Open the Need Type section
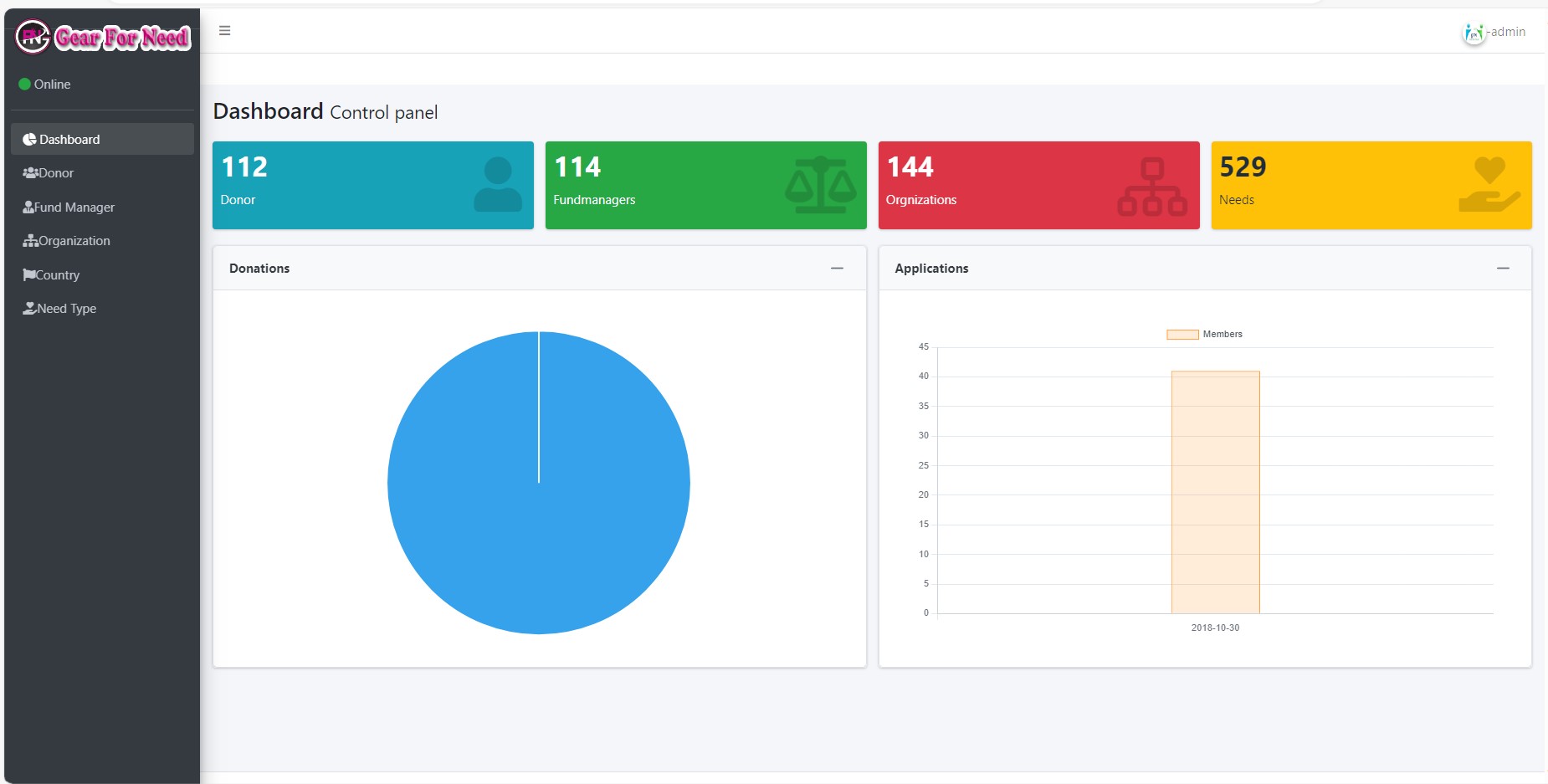The image size is (1548, 784). 102,309
